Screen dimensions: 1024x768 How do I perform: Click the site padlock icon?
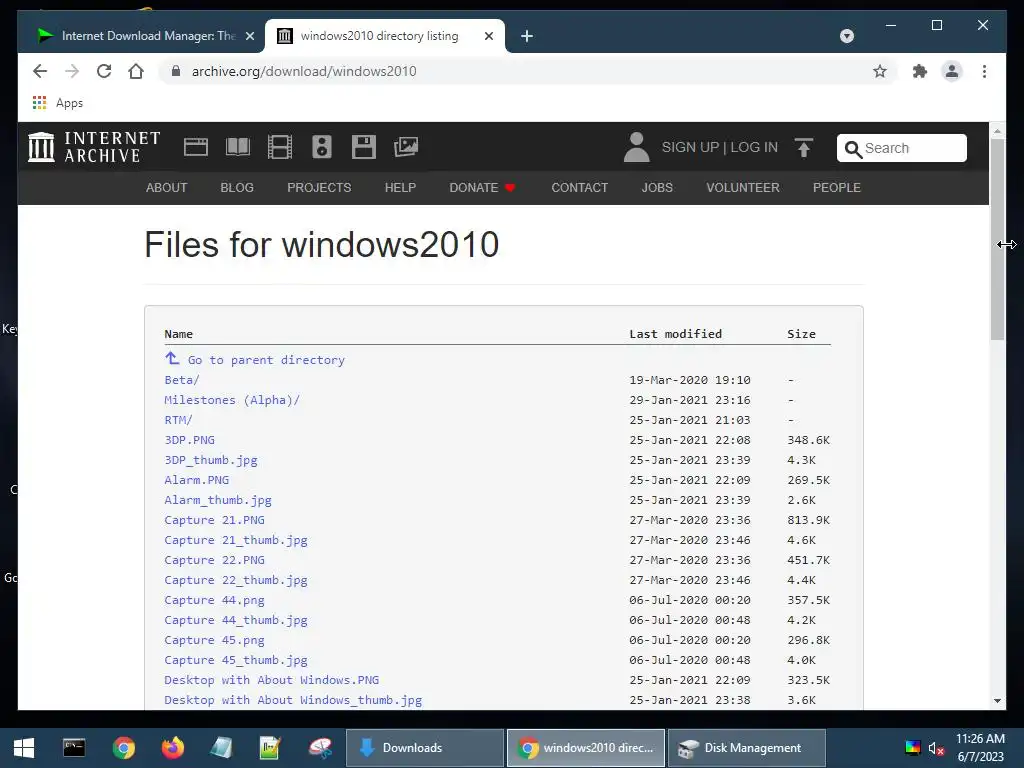click(x=176, y=71)
